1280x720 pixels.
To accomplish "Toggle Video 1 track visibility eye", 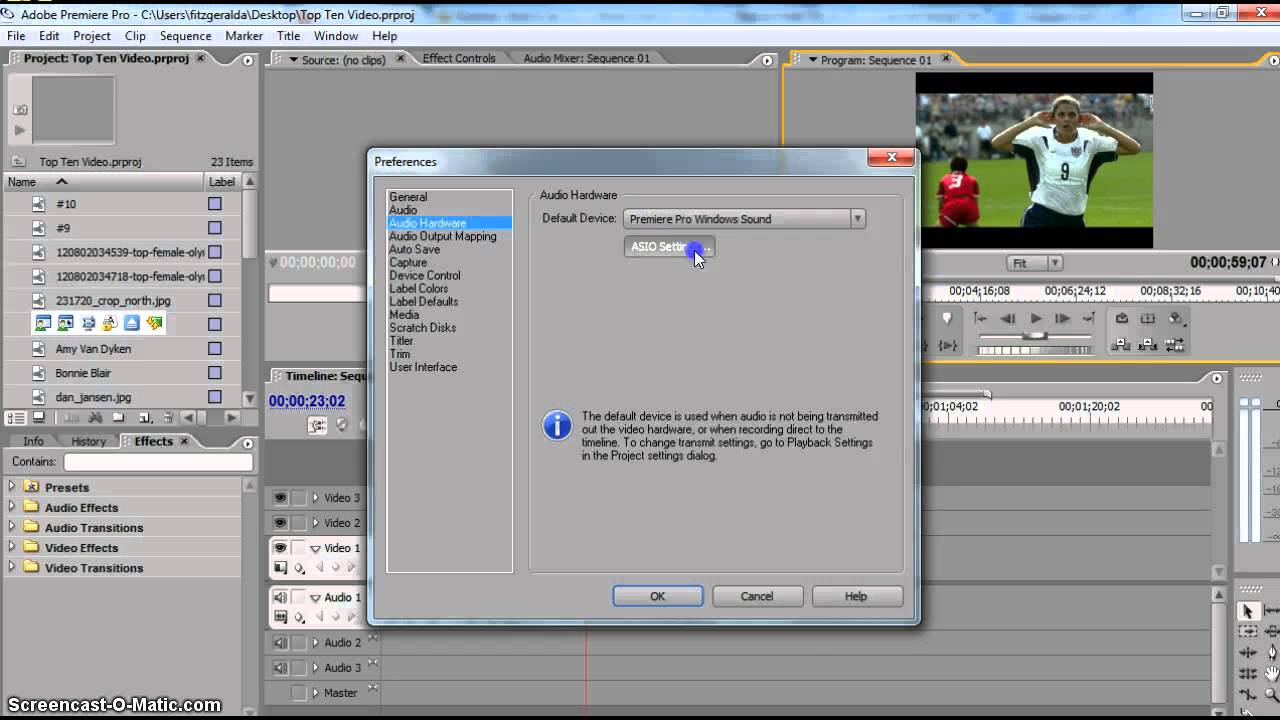I will pyautogui.click(x=280, y=548).
